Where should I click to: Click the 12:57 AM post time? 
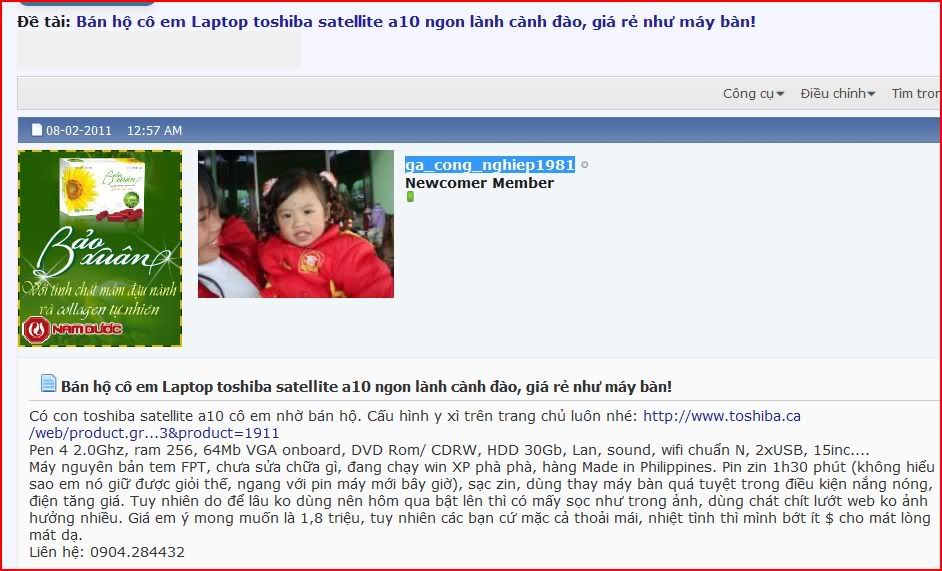(154, 130)
